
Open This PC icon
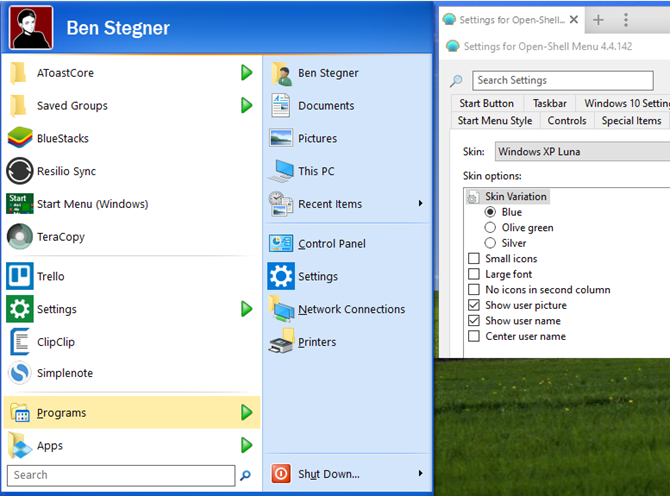click(281, 171)
